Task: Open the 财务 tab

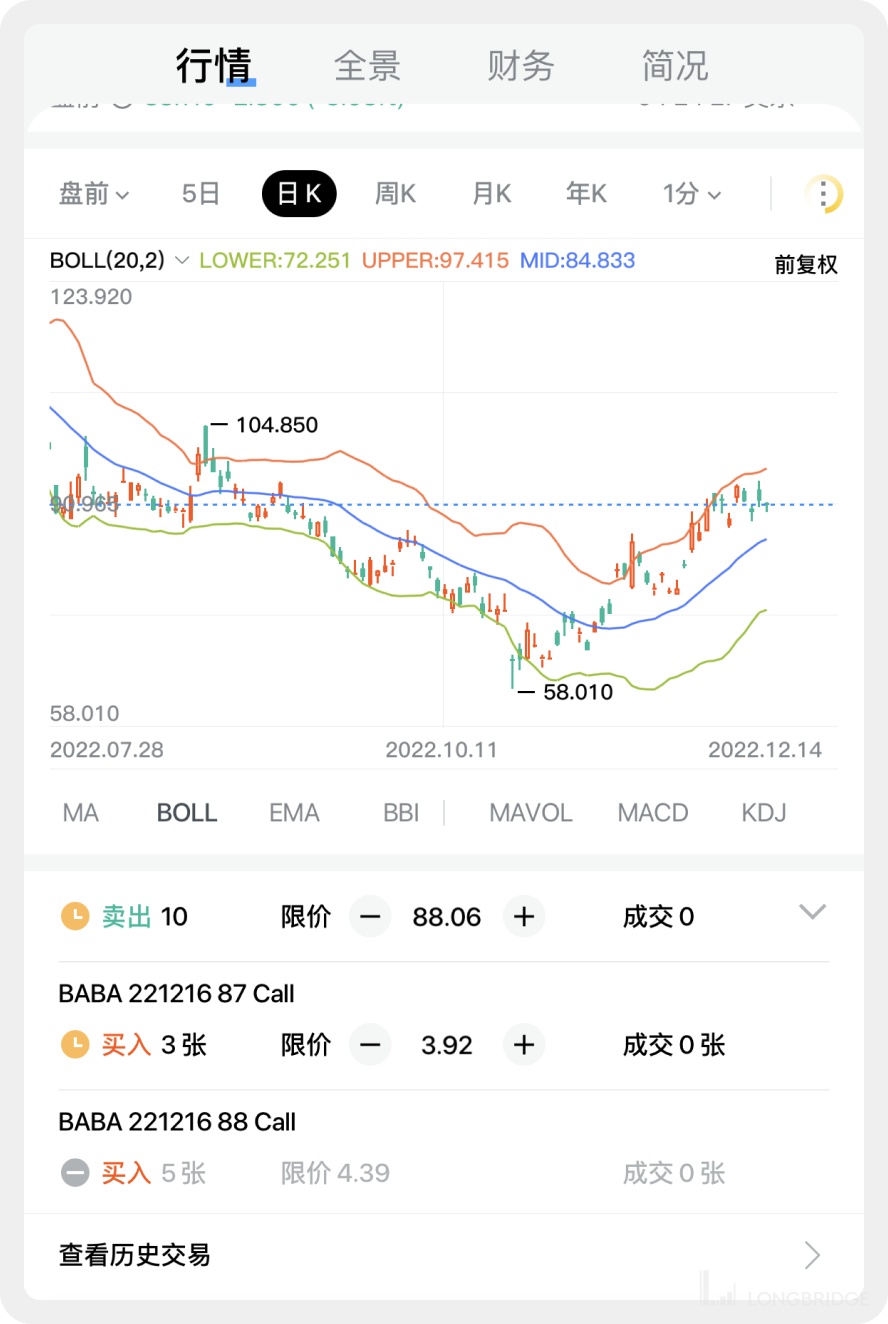Action: [521, 66]
